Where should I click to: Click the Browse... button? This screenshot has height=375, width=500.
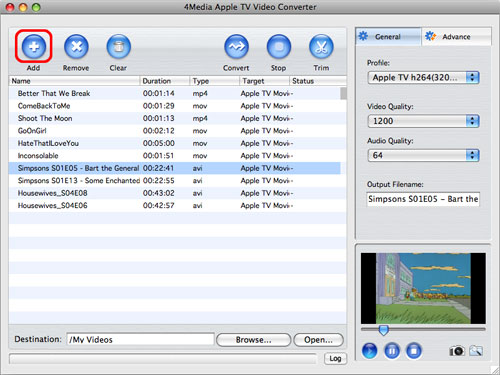click(254, 340)
